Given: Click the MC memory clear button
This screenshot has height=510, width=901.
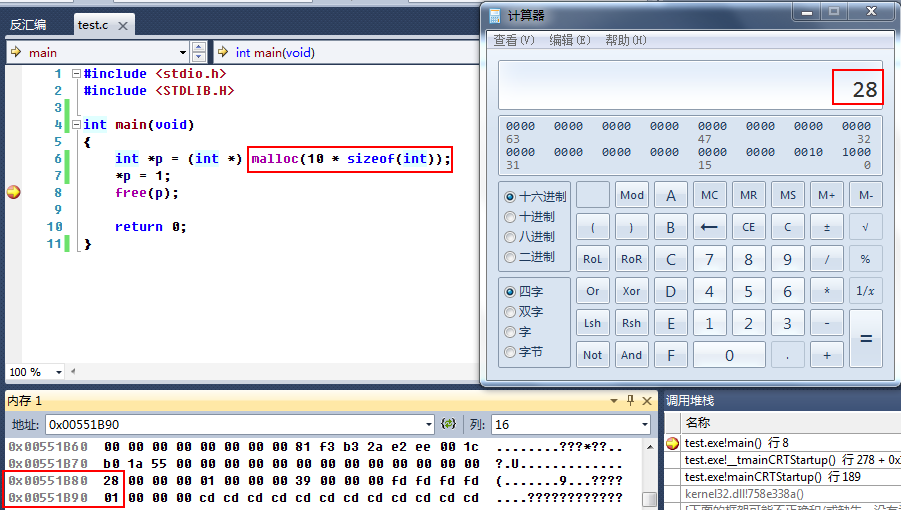Looking at the screenshot, I should (709, 195).
